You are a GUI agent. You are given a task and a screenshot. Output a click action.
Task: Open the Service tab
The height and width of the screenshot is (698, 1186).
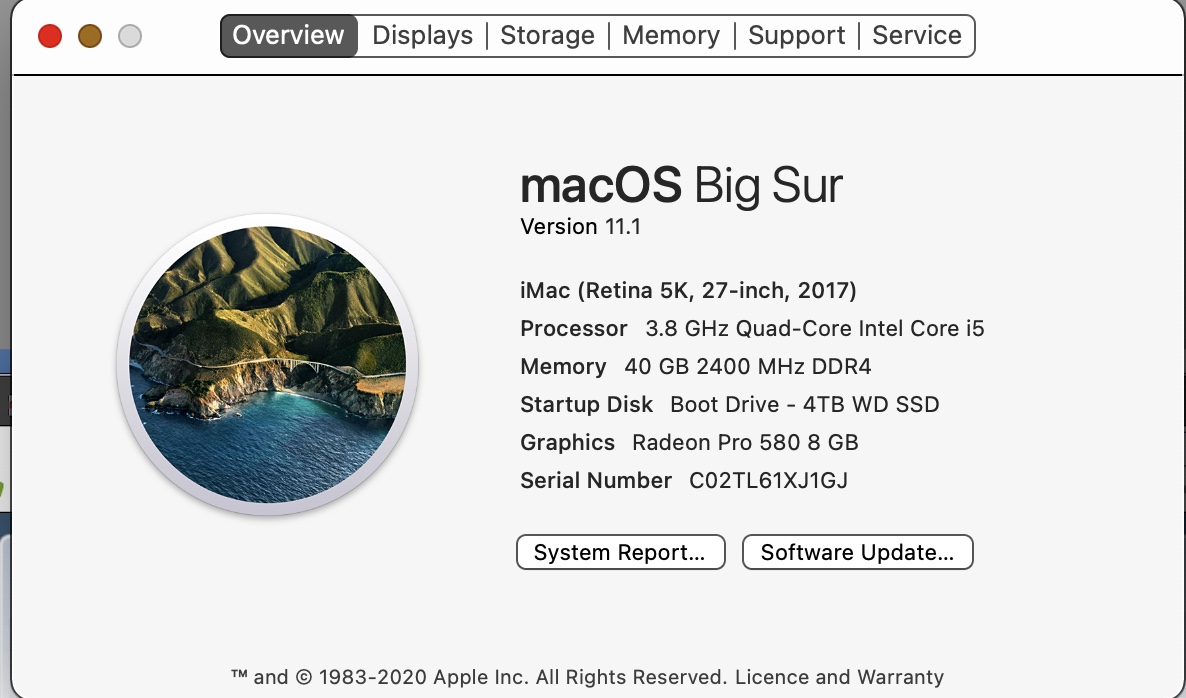coord(917,36)
